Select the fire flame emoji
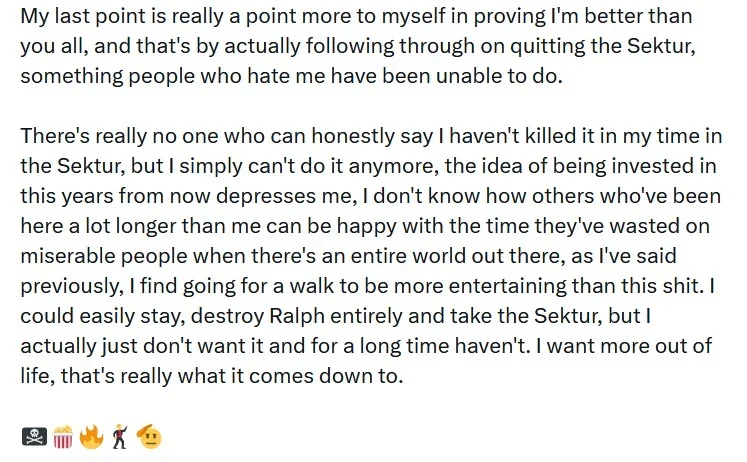747x462 pixels. point(91,437)
